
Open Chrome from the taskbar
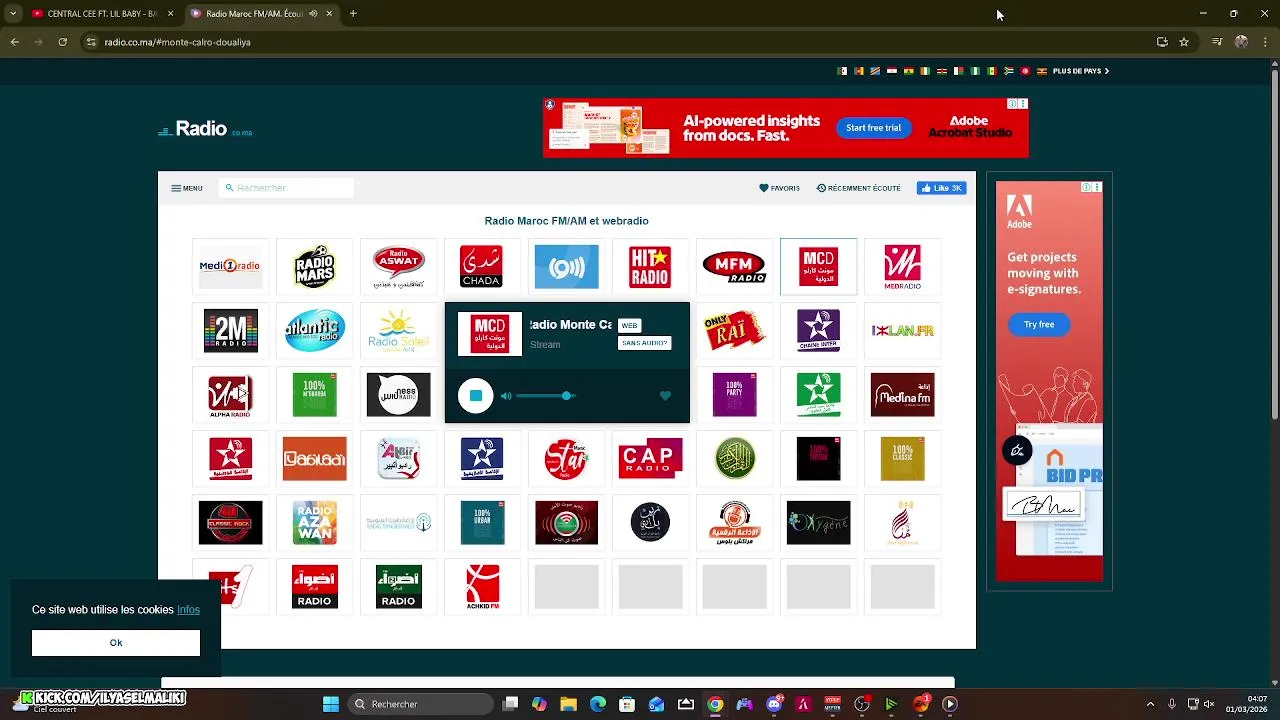click(715, 704)
